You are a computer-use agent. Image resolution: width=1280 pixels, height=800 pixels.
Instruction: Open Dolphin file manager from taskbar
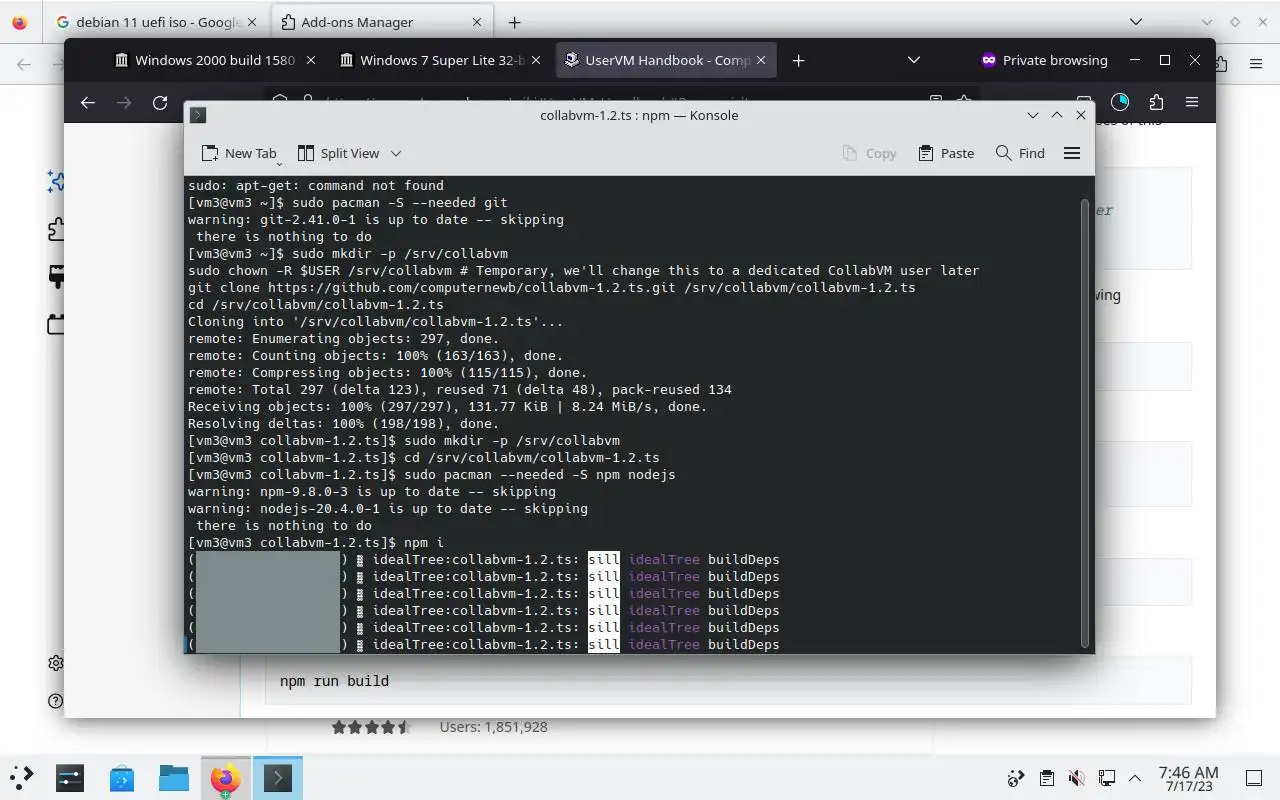point(174,777)
